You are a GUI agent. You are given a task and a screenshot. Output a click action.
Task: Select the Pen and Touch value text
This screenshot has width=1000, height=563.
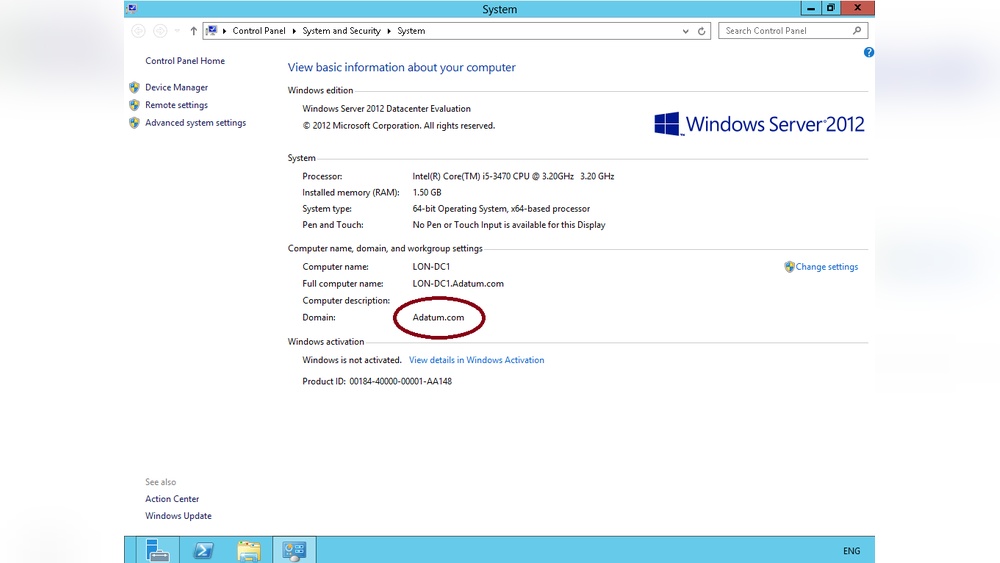(509, 225)
